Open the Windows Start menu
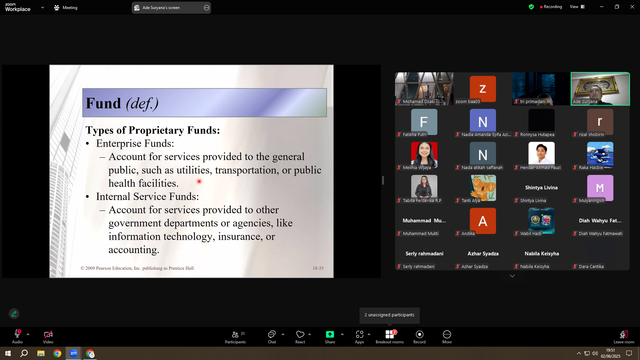 (8, 353)
